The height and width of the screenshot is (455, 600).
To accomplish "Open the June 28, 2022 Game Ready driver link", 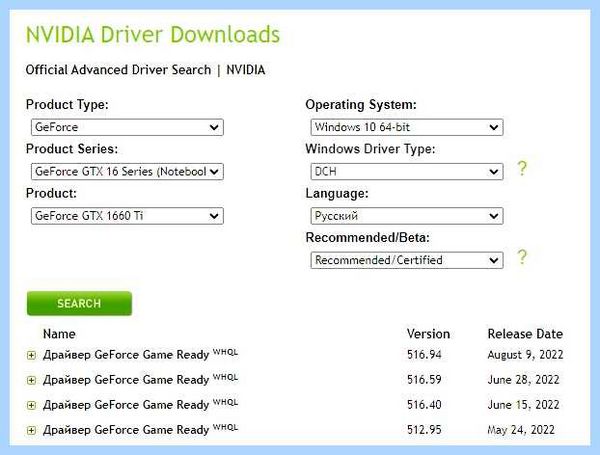I will coord(140,379).
